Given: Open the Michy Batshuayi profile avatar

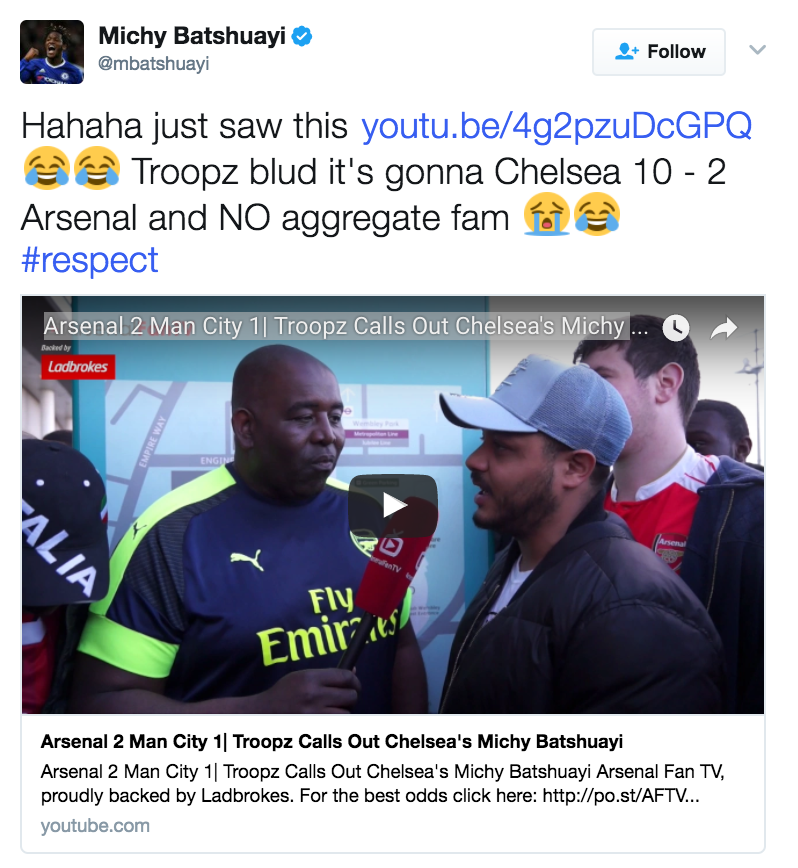Looking at the screenshot, I should tap(52, 52).
